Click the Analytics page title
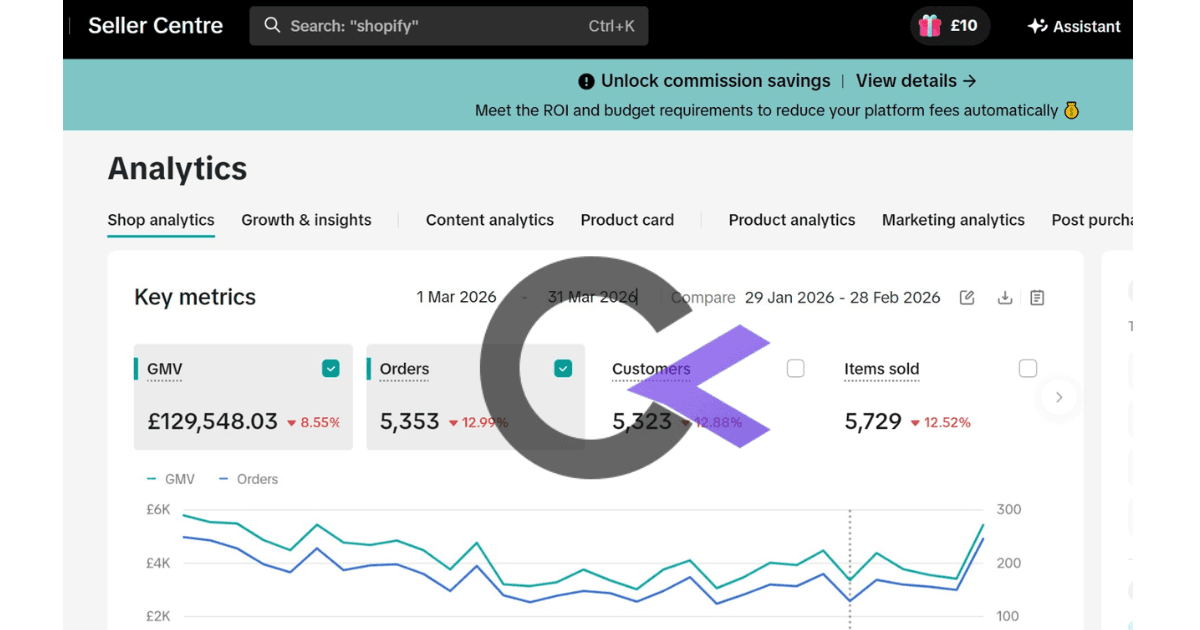This screenshot has height=630, width=1200. [x=177, y=169]
